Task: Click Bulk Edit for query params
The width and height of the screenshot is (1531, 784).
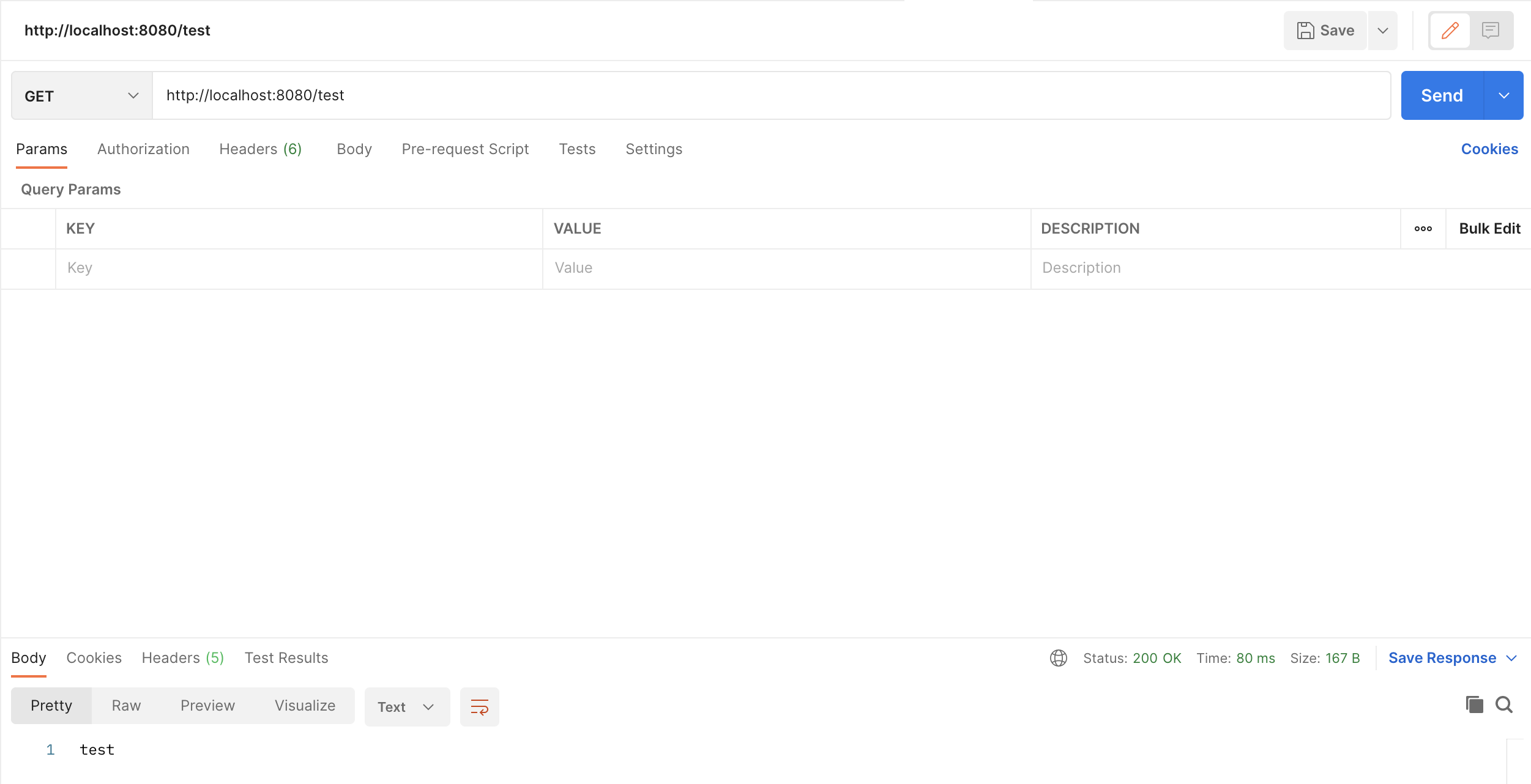Action: click(1489, 229)
